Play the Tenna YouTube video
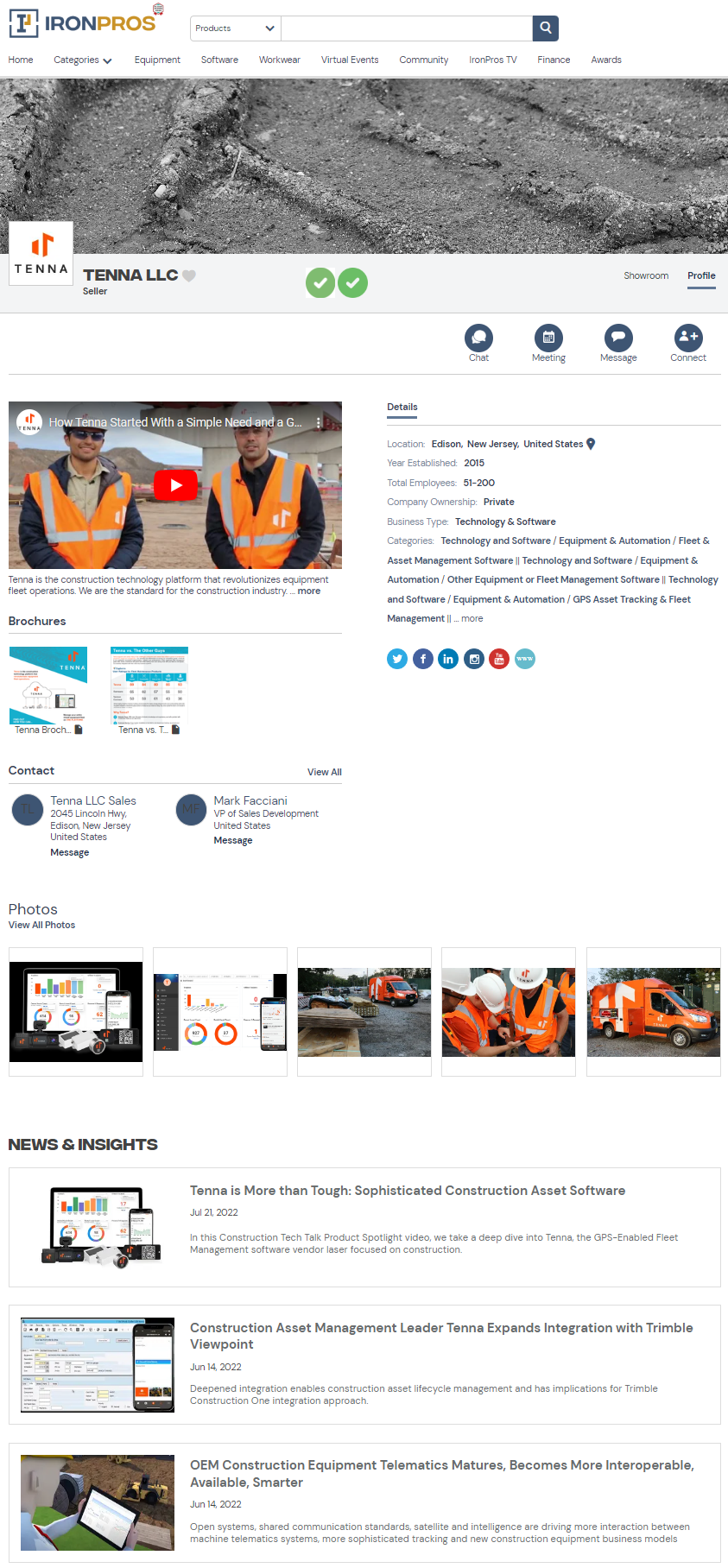Screen dimensions: 728x1568 (175, 485)
